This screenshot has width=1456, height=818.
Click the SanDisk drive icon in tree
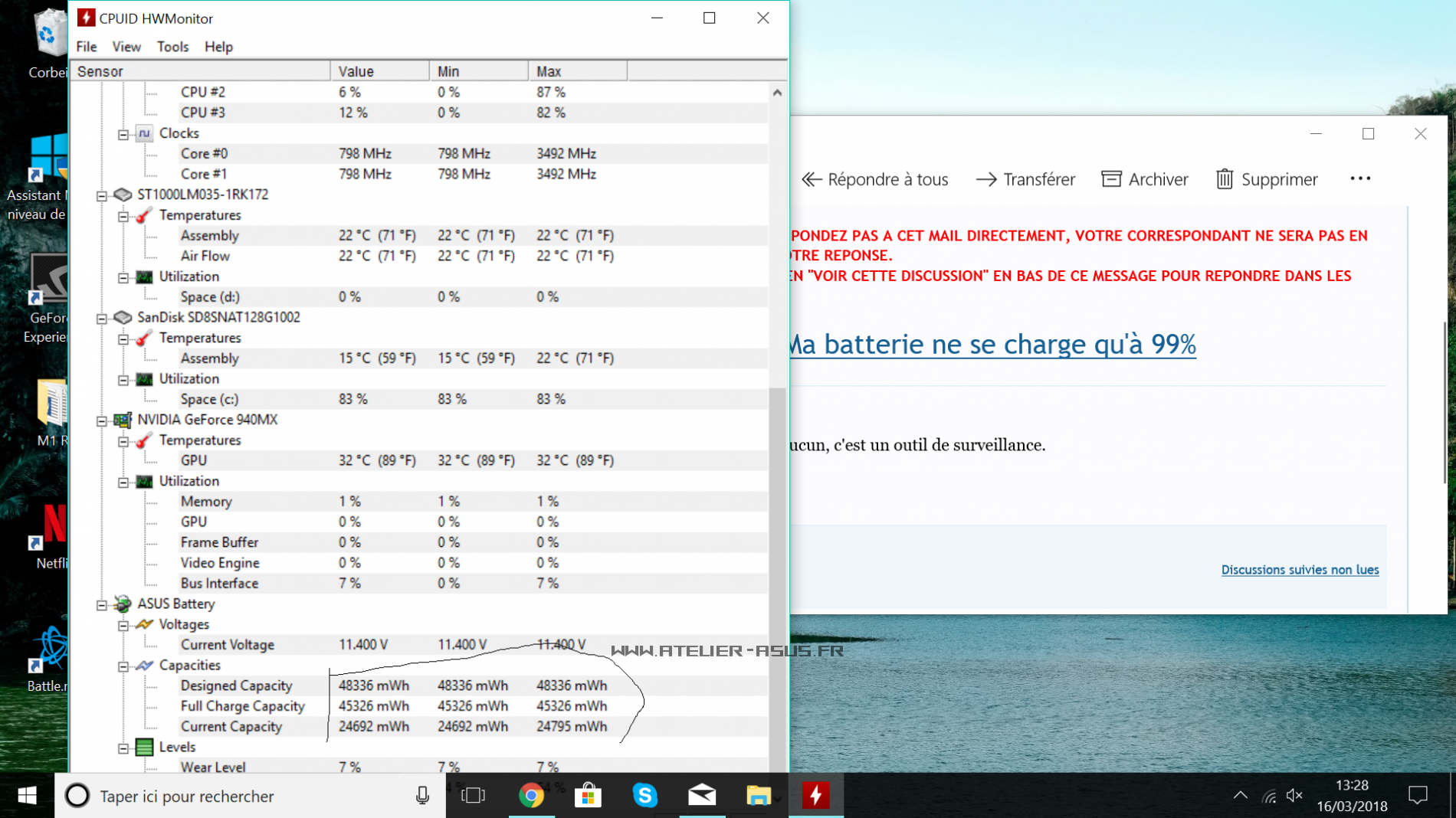click(123, 317)
